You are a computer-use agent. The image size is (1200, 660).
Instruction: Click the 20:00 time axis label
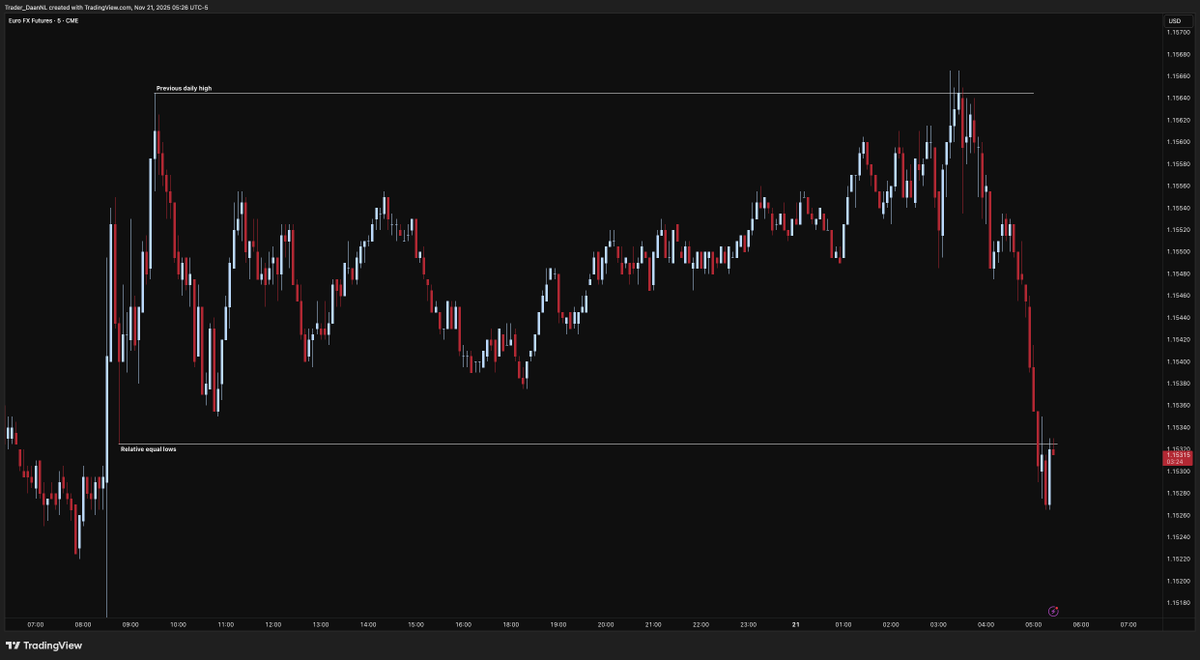tap(606, 625)
